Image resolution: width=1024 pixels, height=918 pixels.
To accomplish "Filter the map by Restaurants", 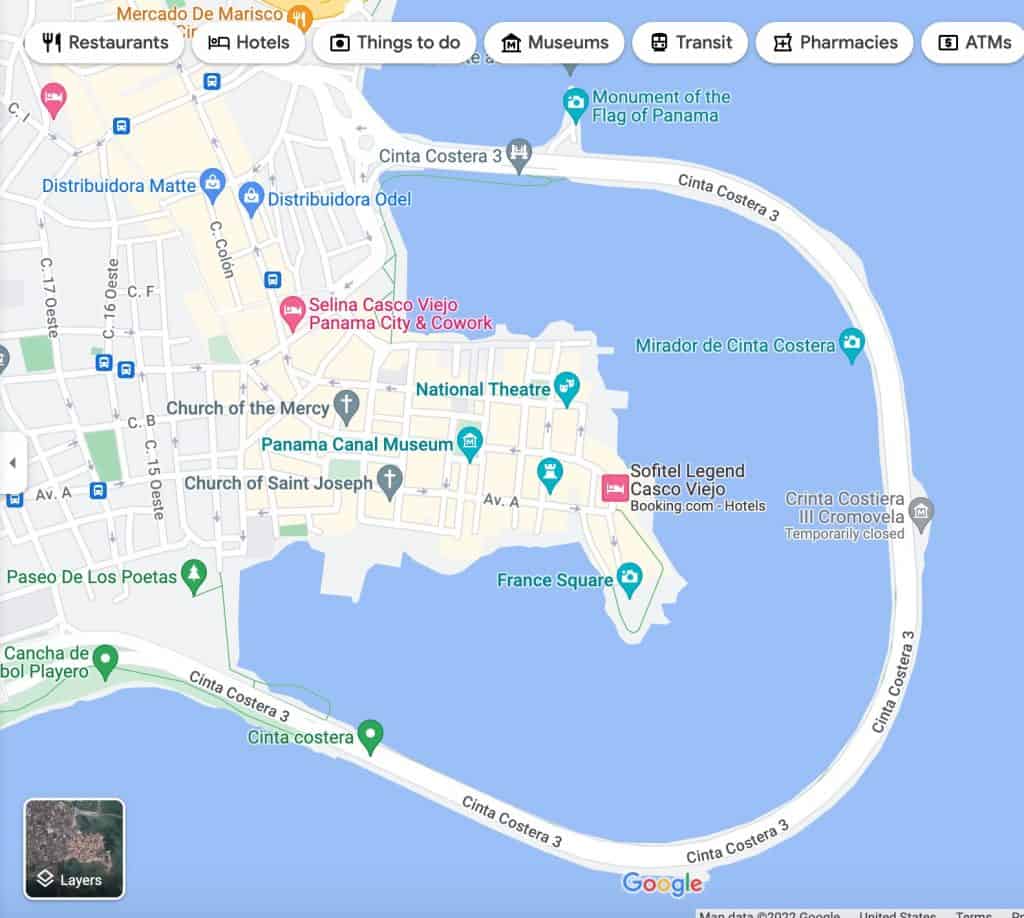I will tap(104, 43).
